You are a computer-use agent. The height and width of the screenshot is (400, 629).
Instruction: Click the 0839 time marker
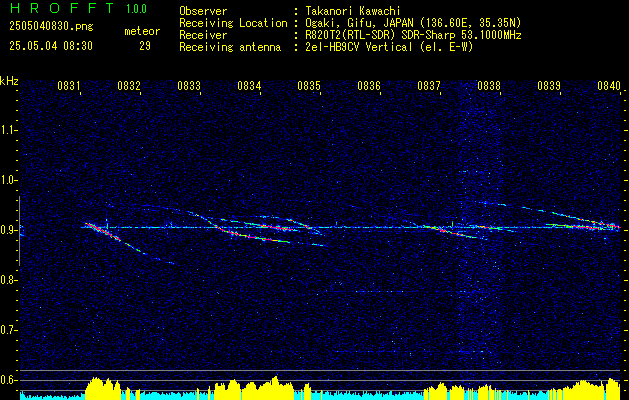click(548, 85)
